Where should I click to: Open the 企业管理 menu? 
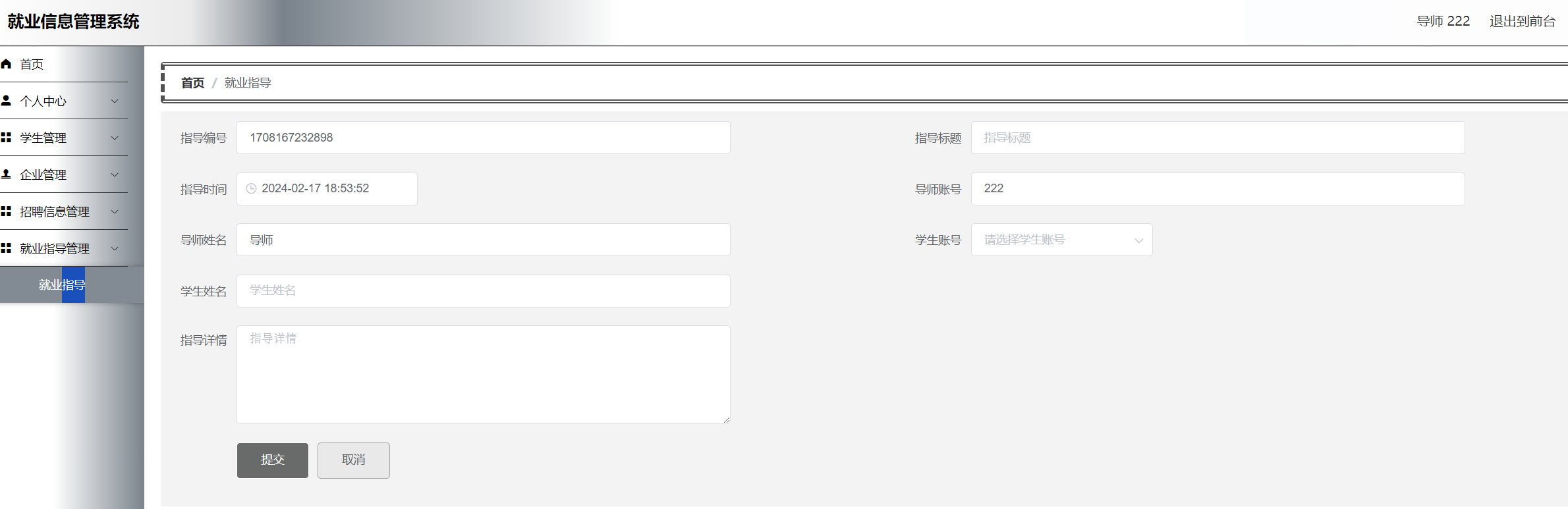tap(64, 174)
